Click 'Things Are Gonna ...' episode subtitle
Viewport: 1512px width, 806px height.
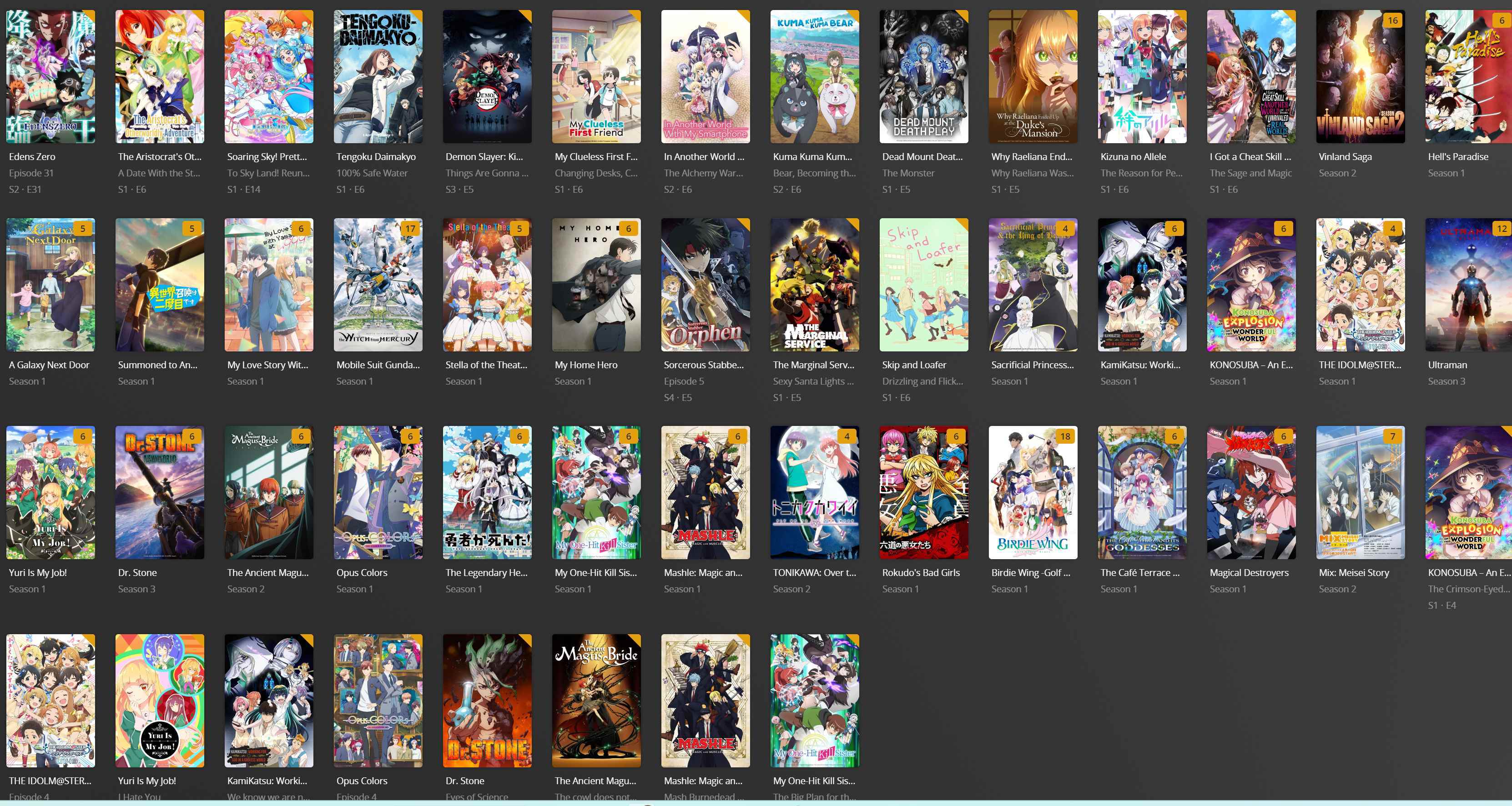tap(487, 173)
